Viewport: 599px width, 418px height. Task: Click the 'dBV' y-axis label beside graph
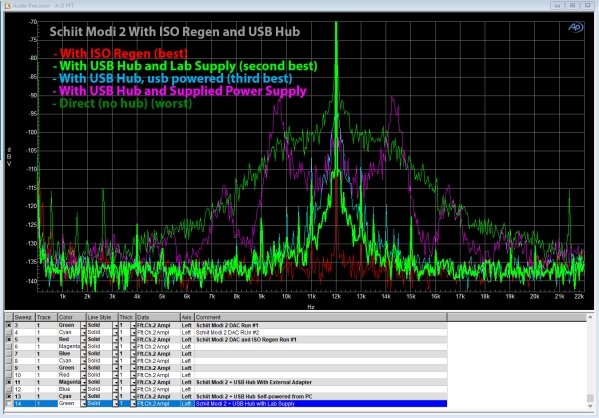pyautogui.click(x=8, y=157)
